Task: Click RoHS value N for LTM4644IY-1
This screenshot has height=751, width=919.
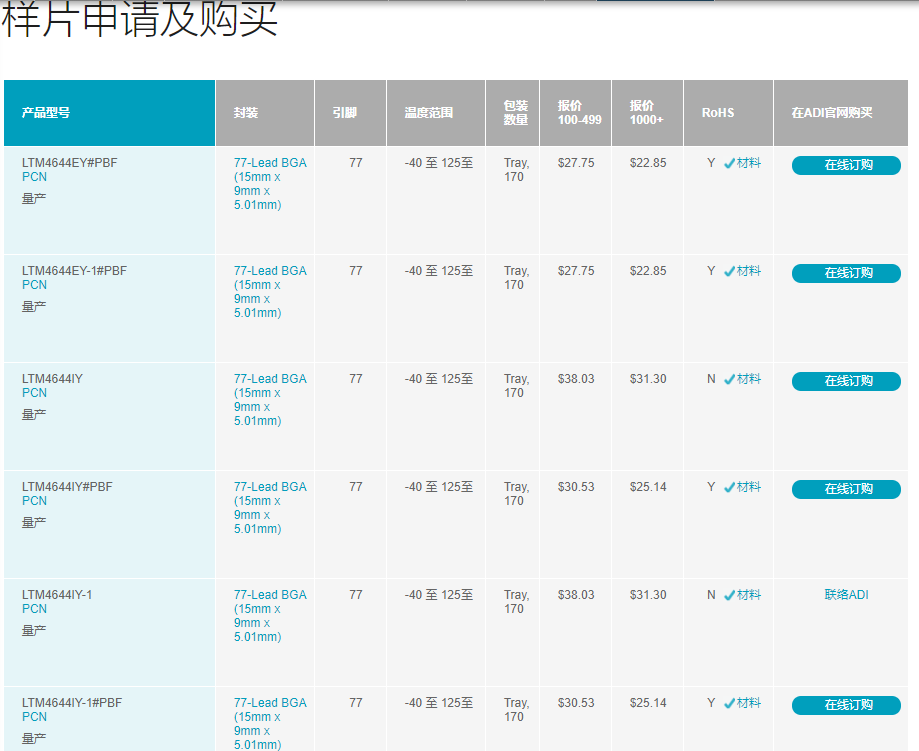Action: pyautogui.click(x=711, y=594)
